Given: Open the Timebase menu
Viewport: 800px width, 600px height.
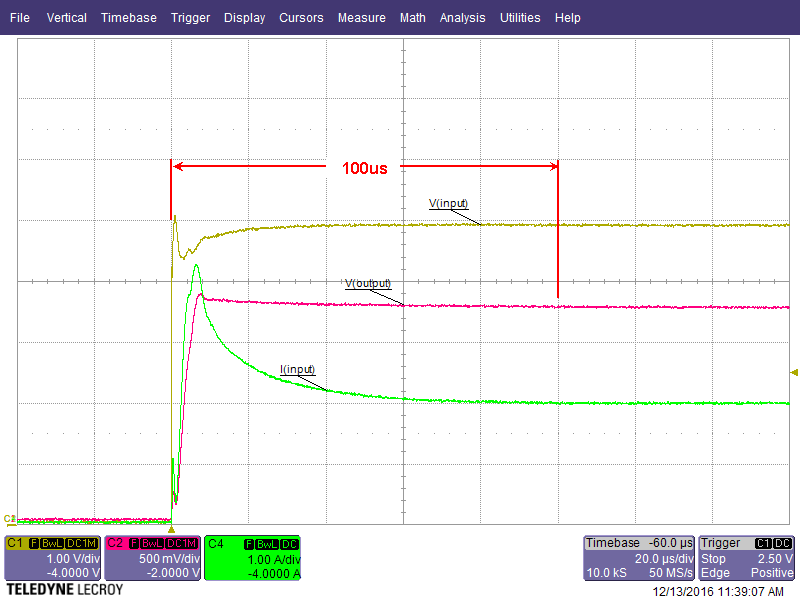Looking at the screenshot, I should 129,18.
